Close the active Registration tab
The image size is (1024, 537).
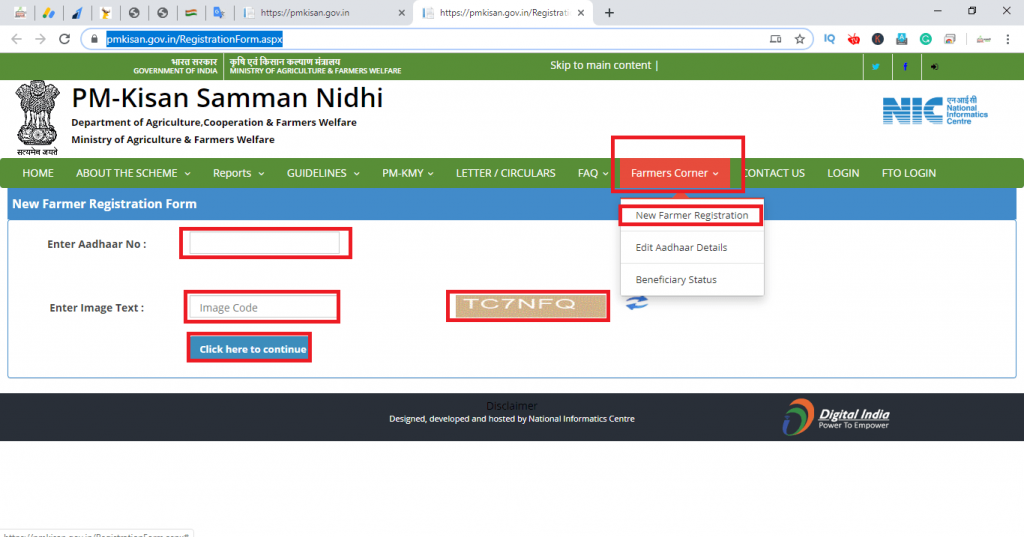click(581, 12)
